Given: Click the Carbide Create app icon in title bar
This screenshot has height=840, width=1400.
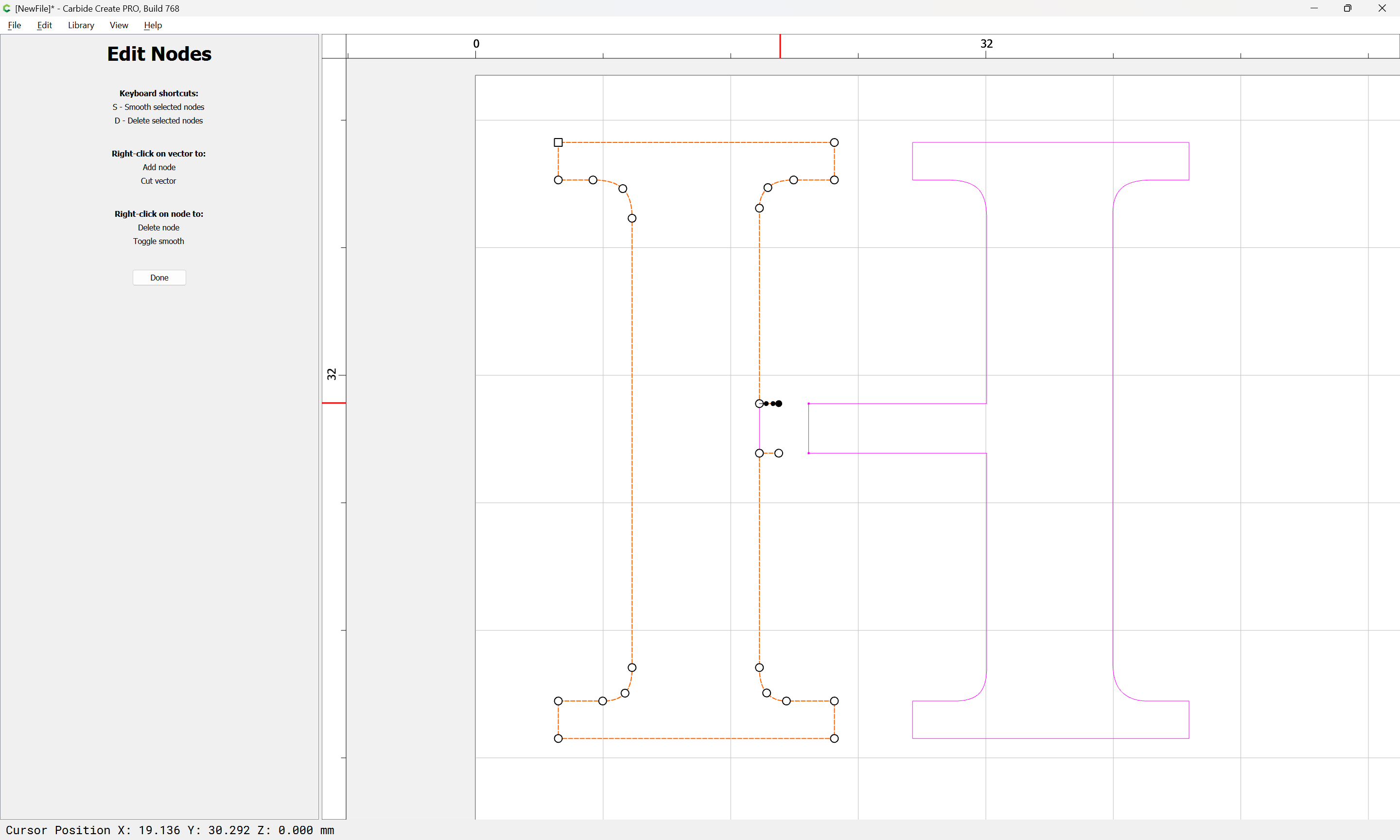Looking at the screenshot, I should click(7, 8).
